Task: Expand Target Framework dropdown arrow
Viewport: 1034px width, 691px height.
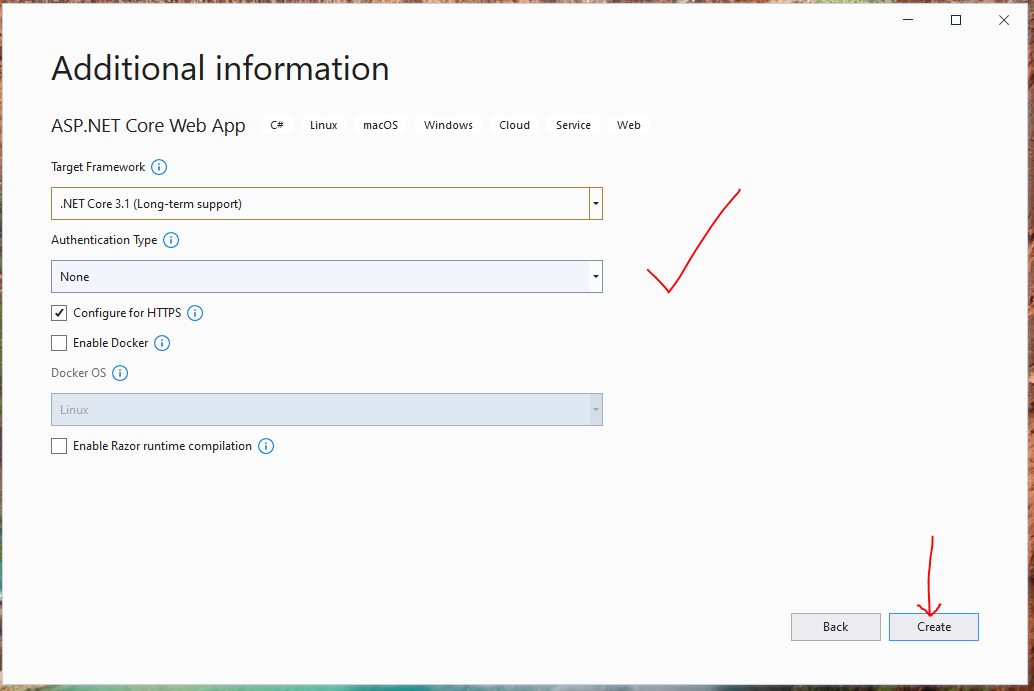Action: (x=595, y=204)
